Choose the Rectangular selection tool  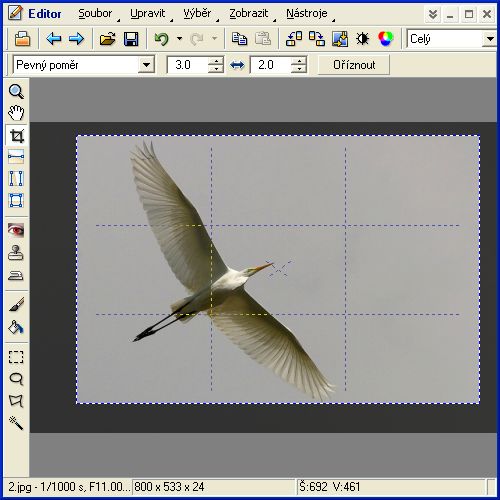pos(16,357)
